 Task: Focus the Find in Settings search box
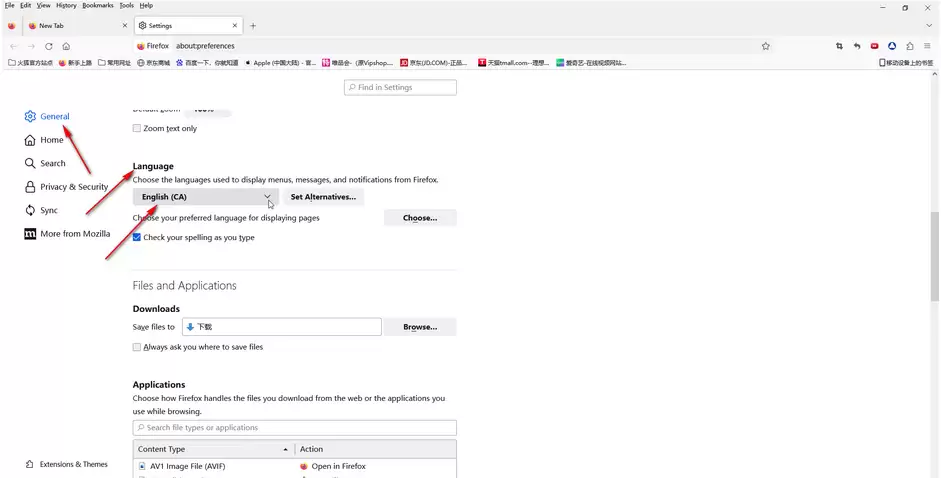point(400,87)
